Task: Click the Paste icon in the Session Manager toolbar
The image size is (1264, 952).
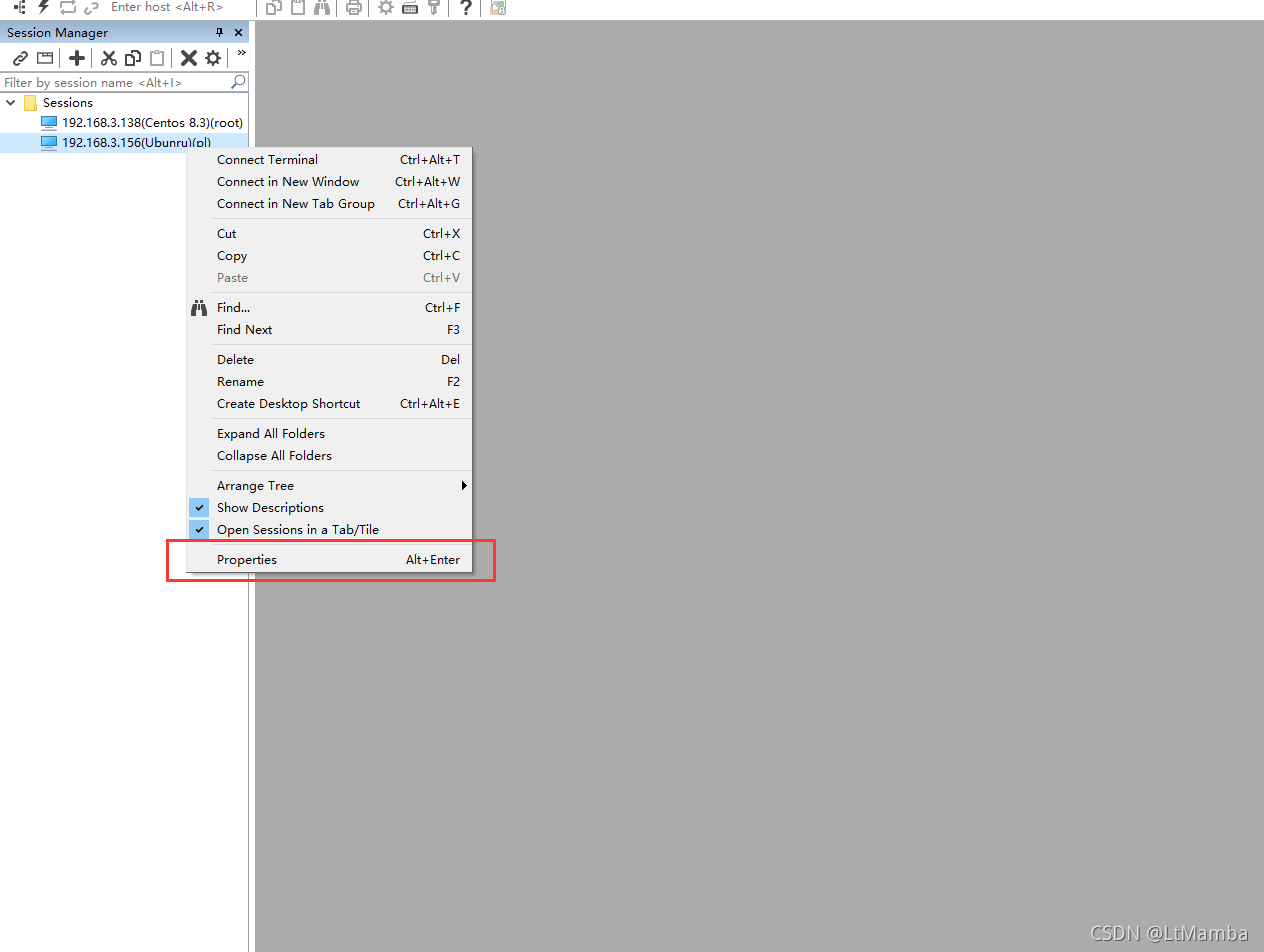Action: (x=156, y=58)
